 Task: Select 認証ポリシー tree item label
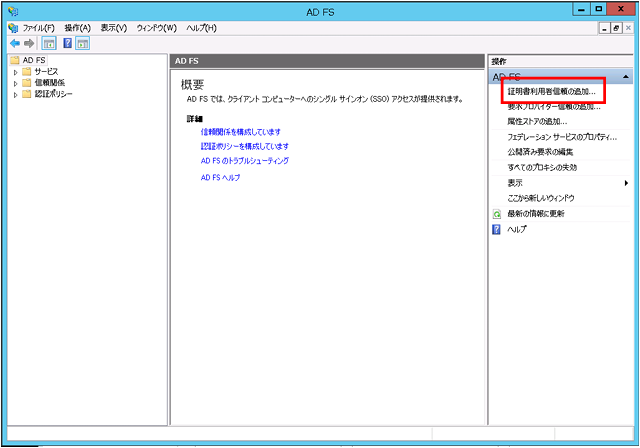point(53,94)
